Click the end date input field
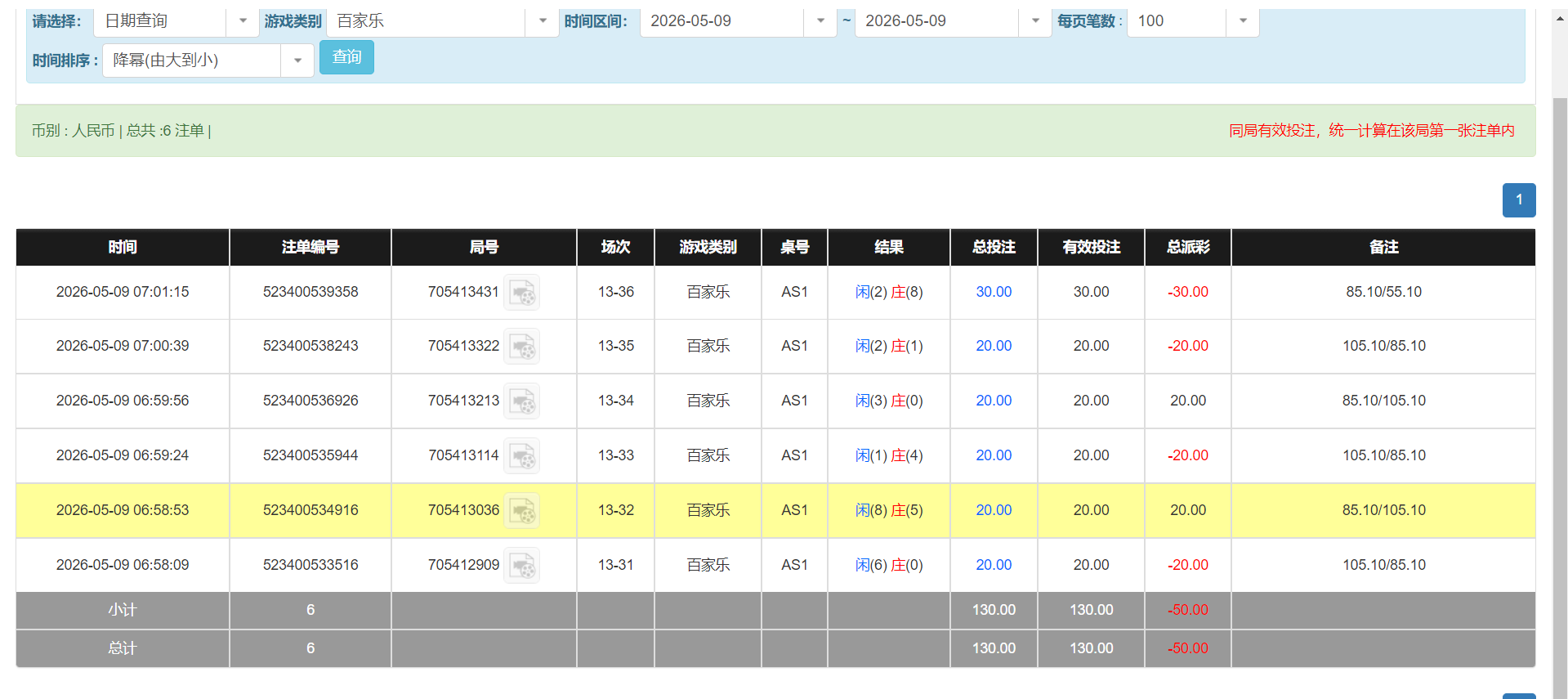 937,21
